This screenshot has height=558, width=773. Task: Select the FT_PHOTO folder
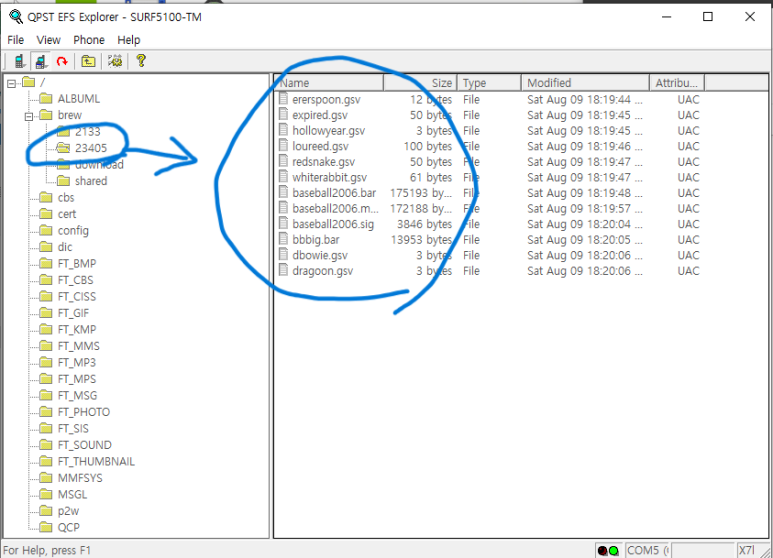84,412
